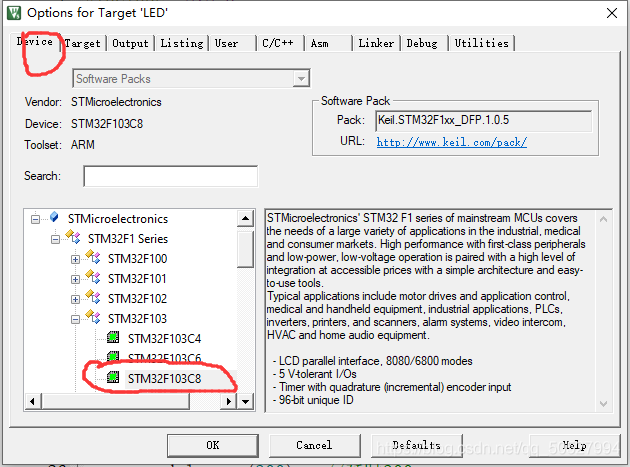
Task: Collapse the STMicroelectronics tree node
Action: click(35, 219)
